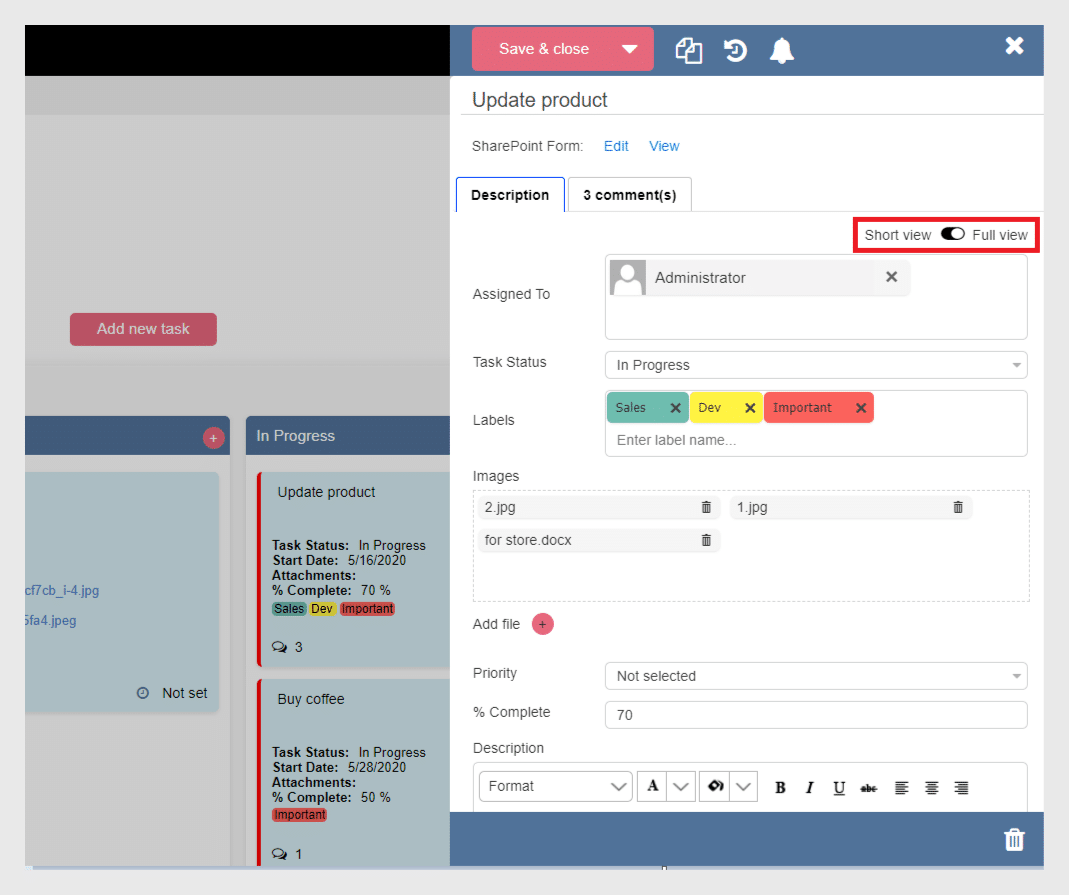Delete the 1.jpg attachment
1069x895 pixels.
tap(957, 507)
